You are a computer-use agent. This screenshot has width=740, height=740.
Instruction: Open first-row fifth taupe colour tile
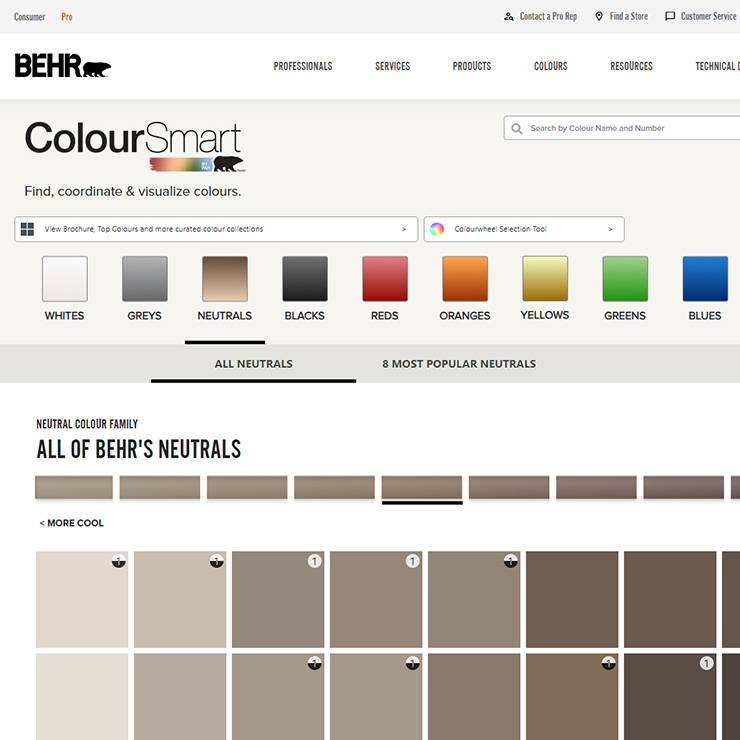tap(474, 599)
